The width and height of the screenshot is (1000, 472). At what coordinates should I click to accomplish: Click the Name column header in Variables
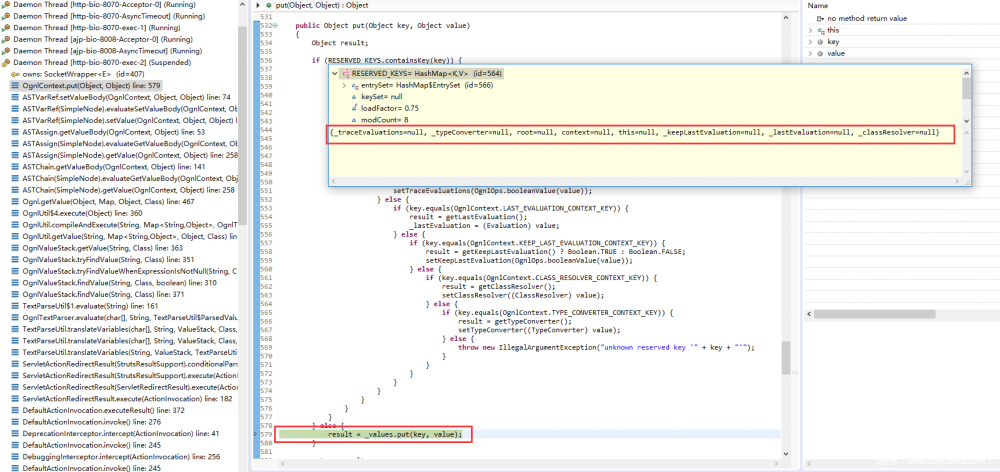click(x=818, y=5)
